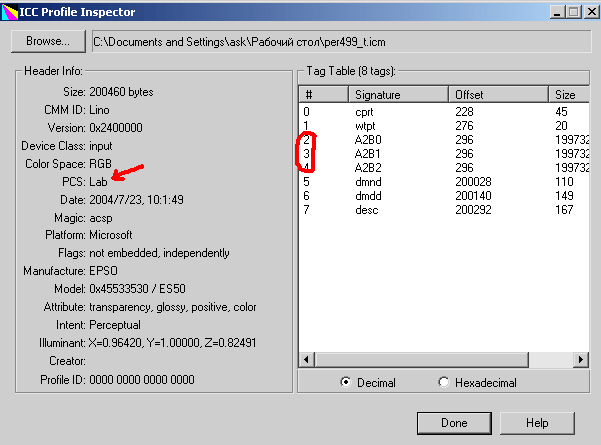Screen dimensions: 601x445
Task: Click the # column header
Action: 323,94
